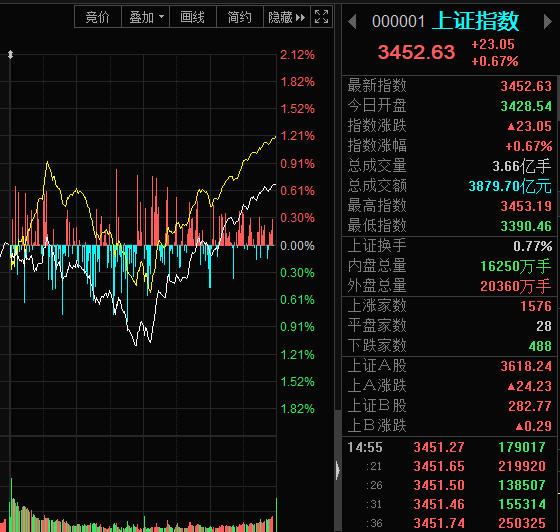
Task: Click the 上证B股 value 282.77
Action: [x=530, y=406]
